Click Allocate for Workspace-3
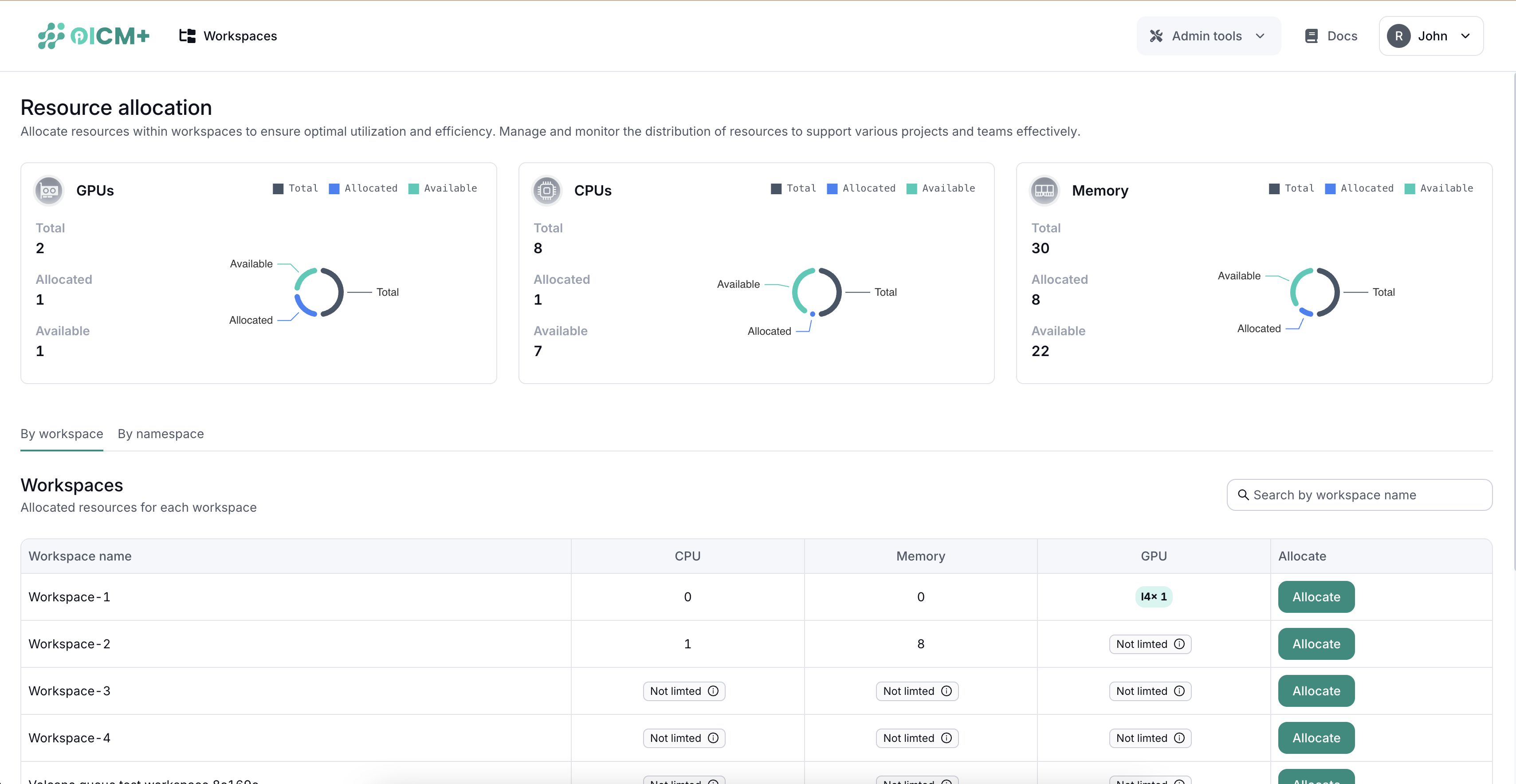The height and width of the screenshot is (784, 1516). 1316,690
